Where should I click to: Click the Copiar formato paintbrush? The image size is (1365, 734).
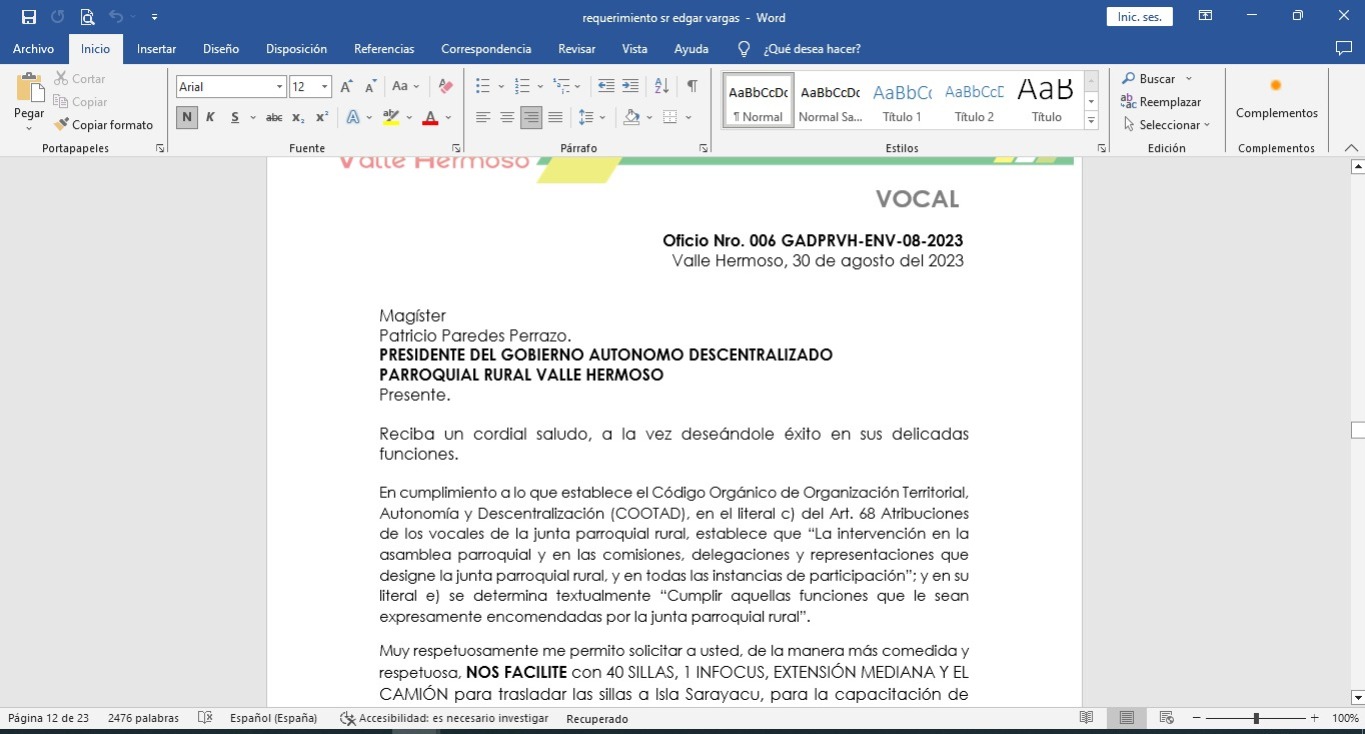pyautogui.click(x=104, y=125)
